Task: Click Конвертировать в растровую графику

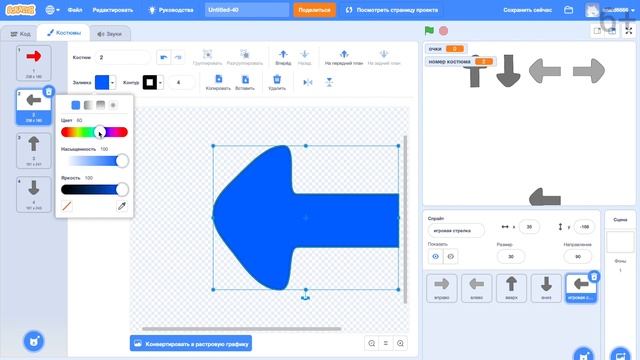Action: [x=191, y=344]
